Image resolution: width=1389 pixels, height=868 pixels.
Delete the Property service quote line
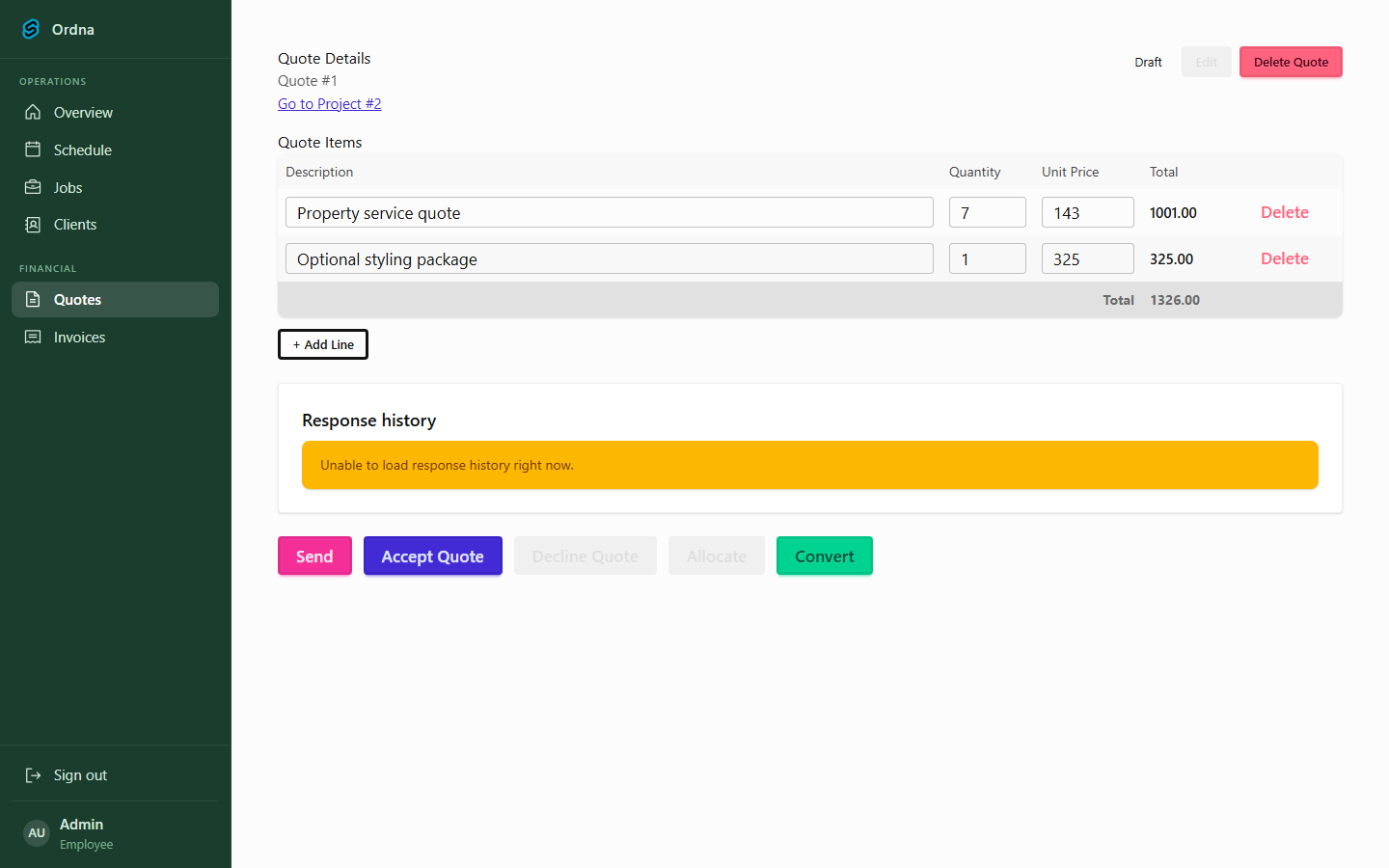1285,212
